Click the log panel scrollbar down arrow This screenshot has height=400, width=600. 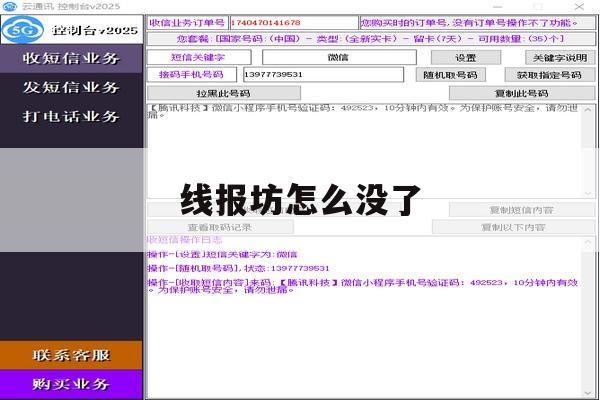(588, 393)
